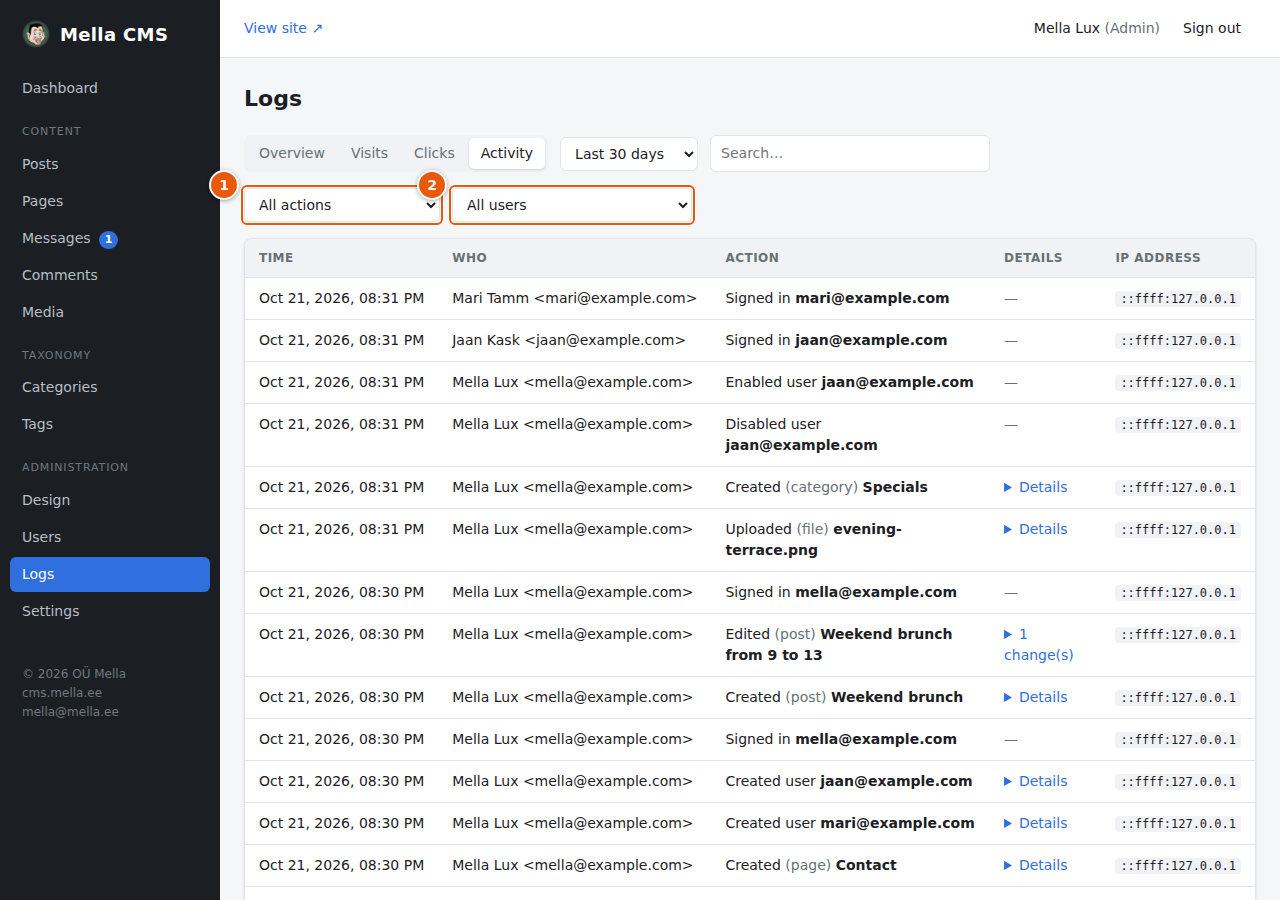Expand Details for Created page Contact
Viewport: 1280px width, 900px height.
[x=1036, y=865]
